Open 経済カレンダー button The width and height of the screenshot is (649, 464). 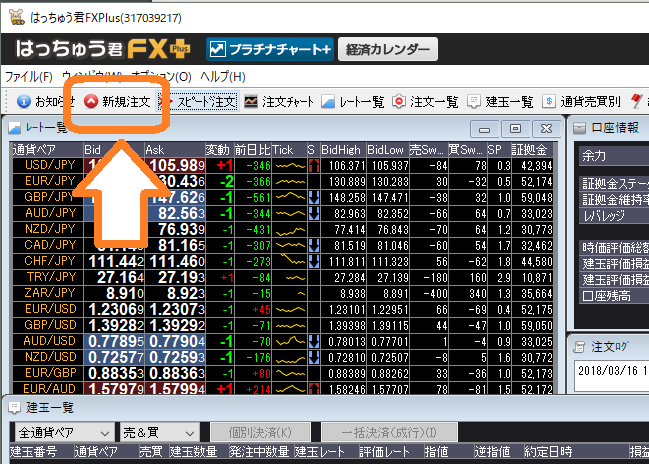388,49
